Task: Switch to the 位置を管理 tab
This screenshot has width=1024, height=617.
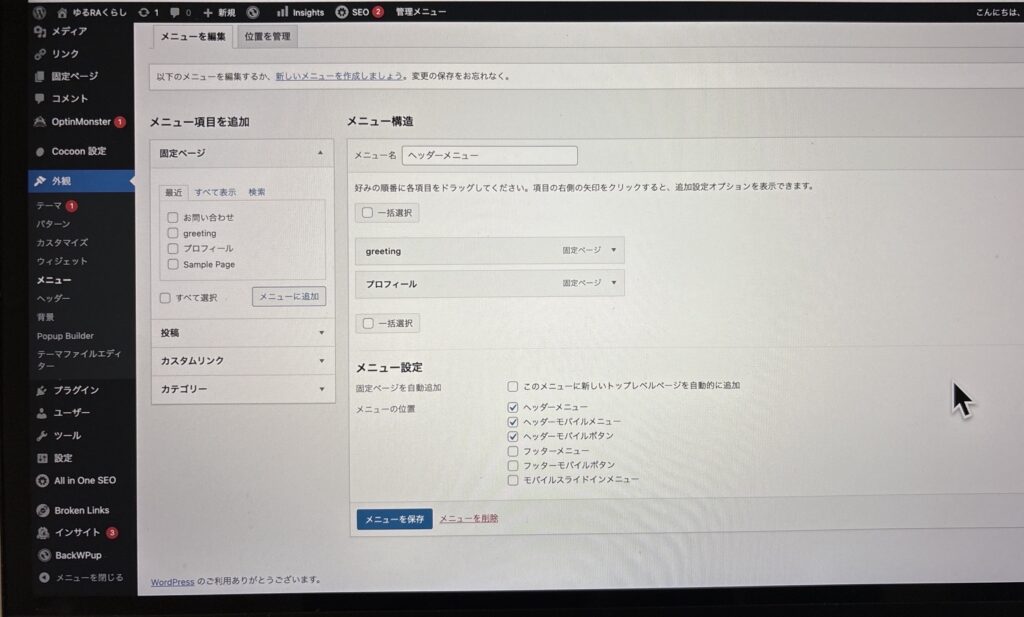Action: (x=267, y=37)
